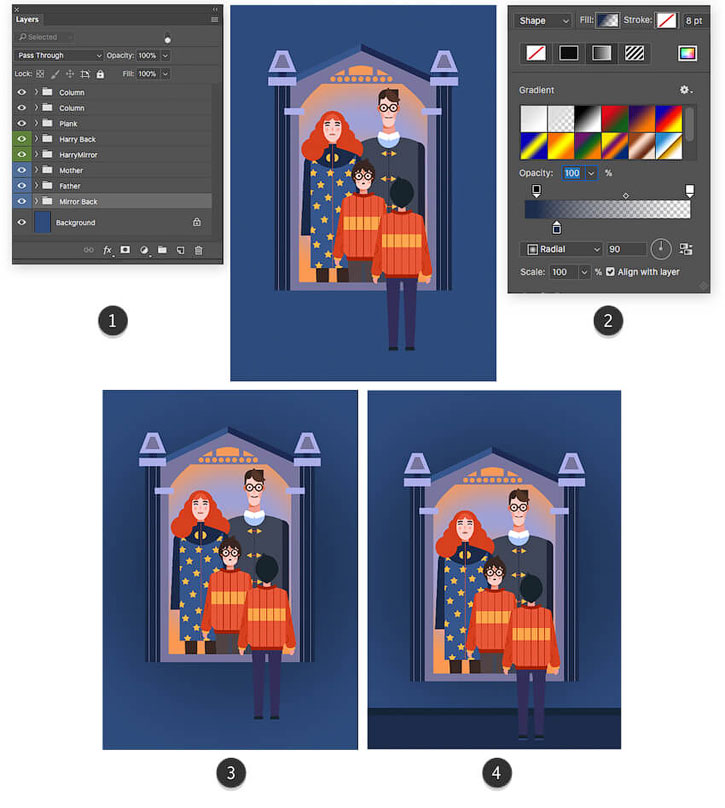Hide the Mirror Back group
The image size is (725, 808).
click(x=22, y=201)
